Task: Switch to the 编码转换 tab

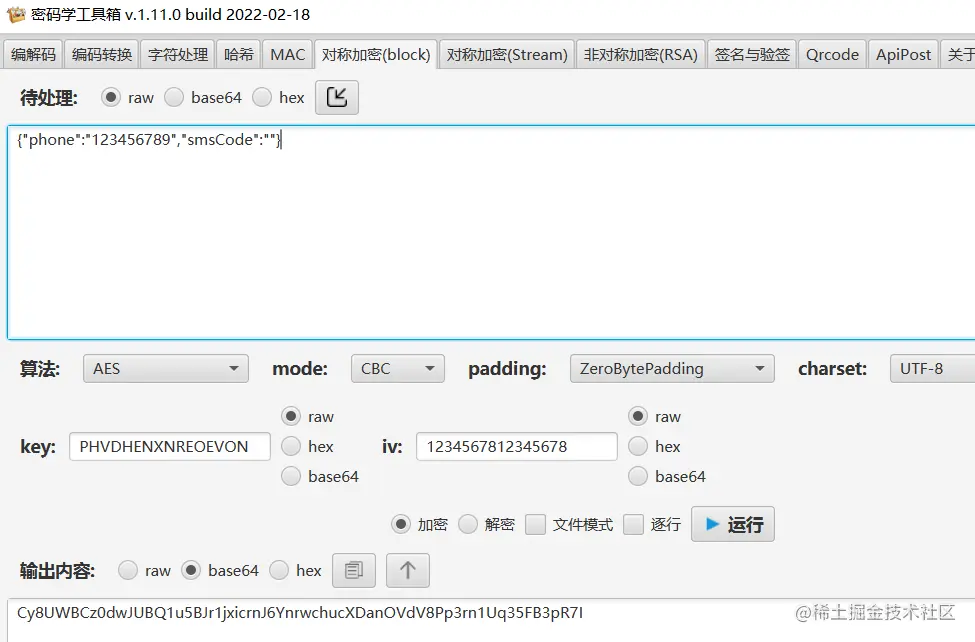Action: (x=102, y=55)
